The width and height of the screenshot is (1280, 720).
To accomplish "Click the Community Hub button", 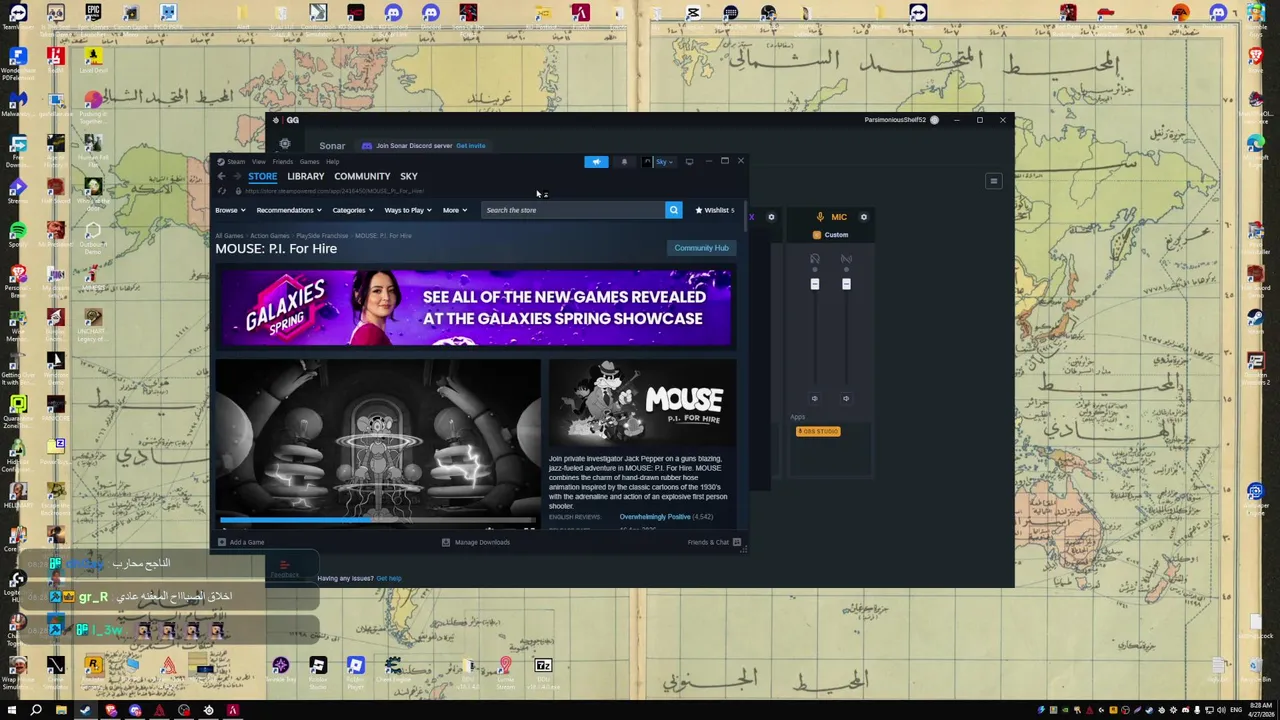I will [x=701, y=248].
